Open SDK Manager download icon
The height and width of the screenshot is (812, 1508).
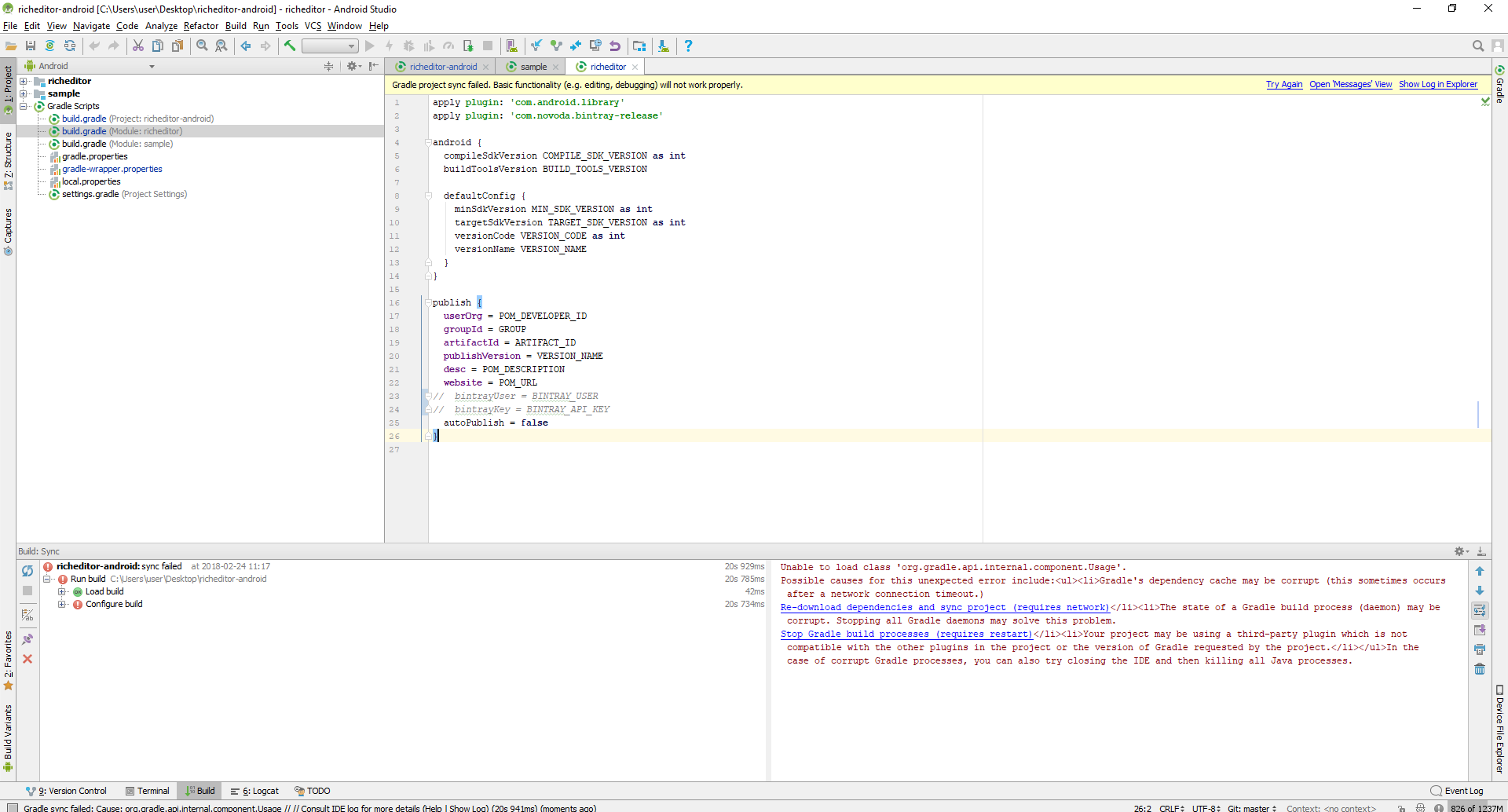click(x=664, y=46)
